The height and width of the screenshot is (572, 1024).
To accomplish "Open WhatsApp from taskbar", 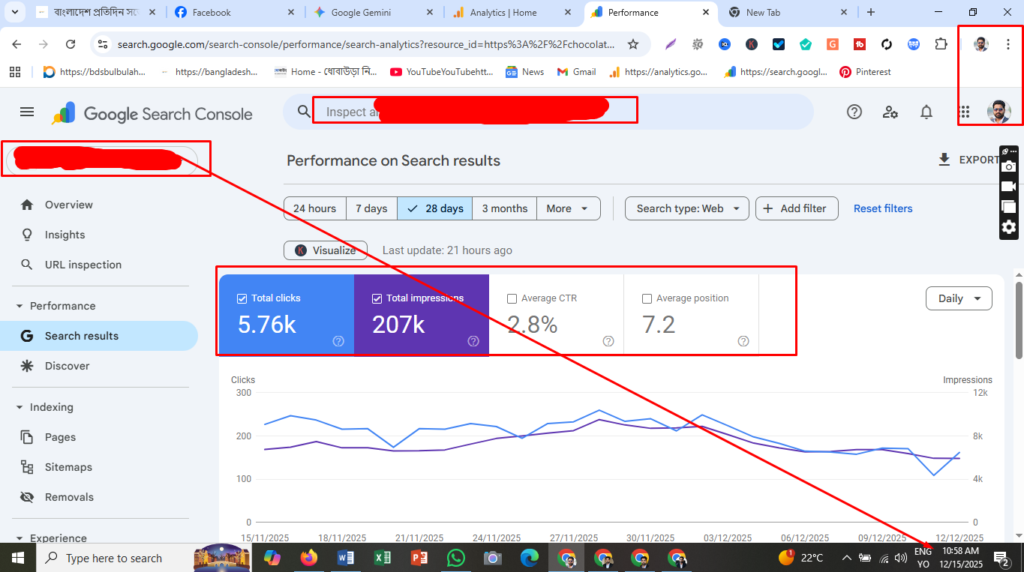I will coord(456,558).
